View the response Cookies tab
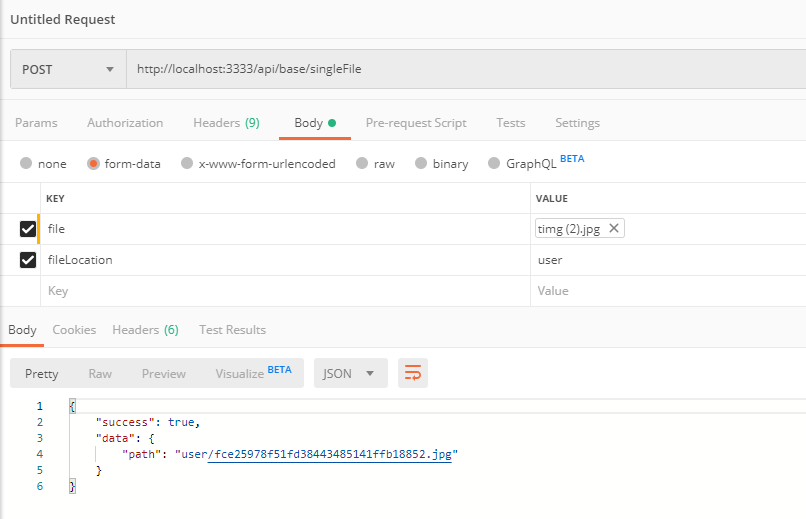Image resolution: width=806 pixels, height=519 pixels. pos(74,330)
